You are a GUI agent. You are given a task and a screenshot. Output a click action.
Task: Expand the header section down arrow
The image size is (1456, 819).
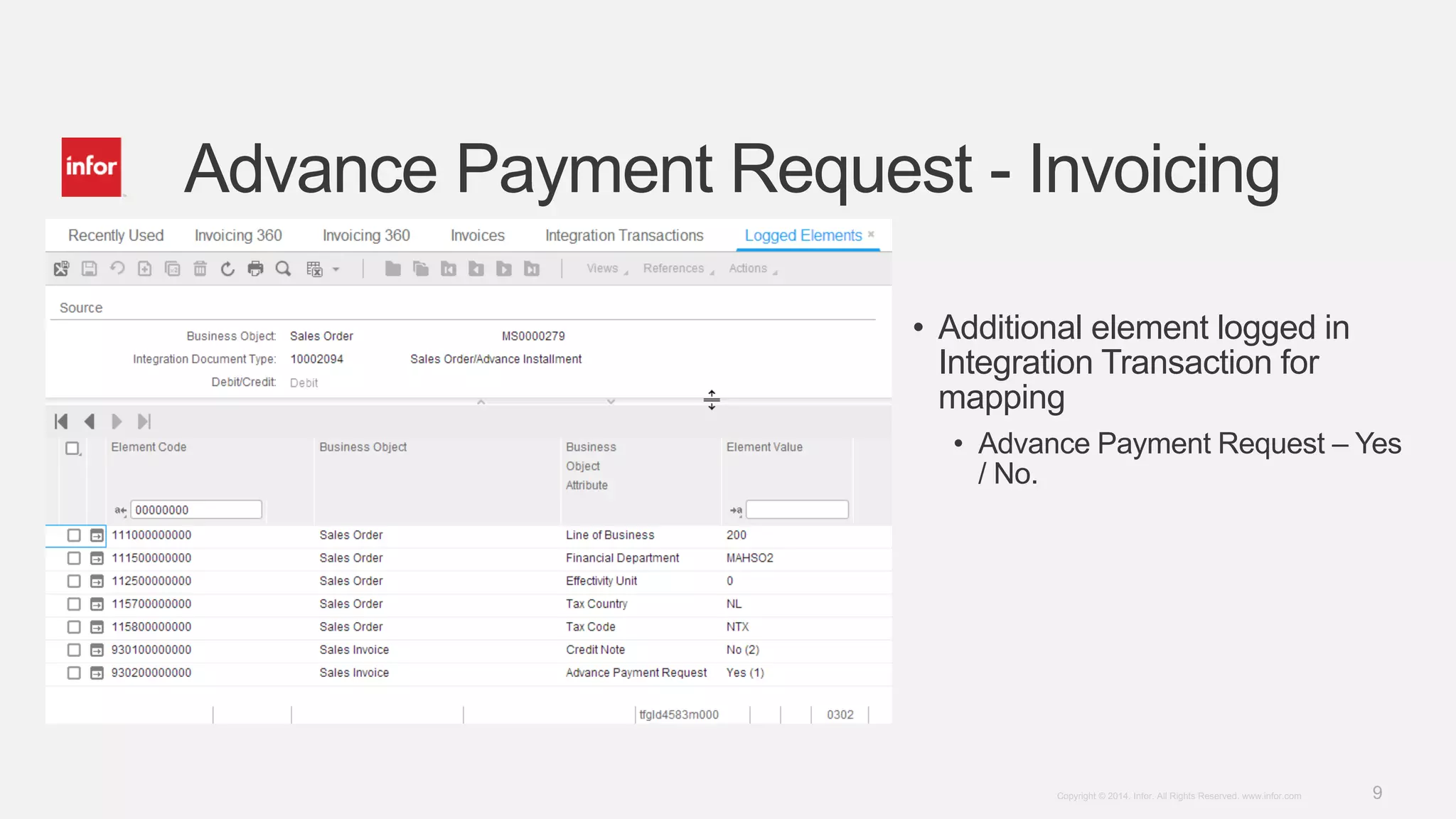pyautogui.click(x=611, y=402)
